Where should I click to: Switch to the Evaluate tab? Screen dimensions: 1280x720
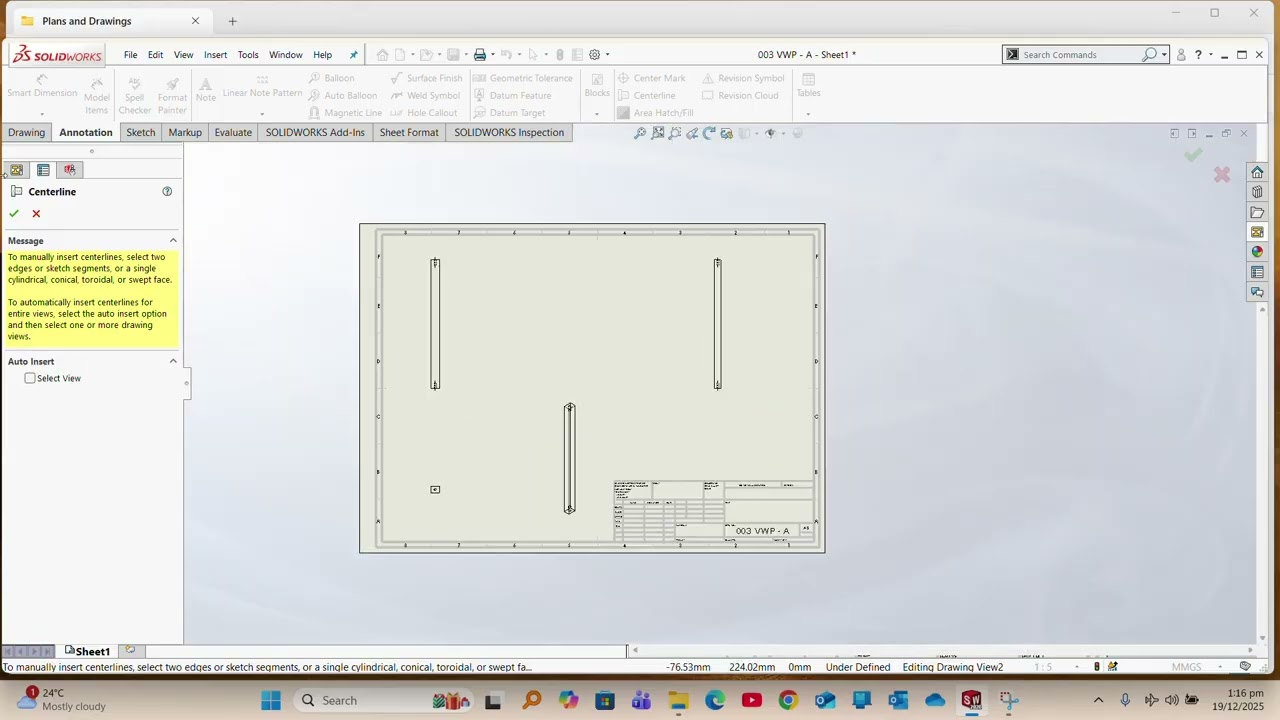[x=233, y=132]
